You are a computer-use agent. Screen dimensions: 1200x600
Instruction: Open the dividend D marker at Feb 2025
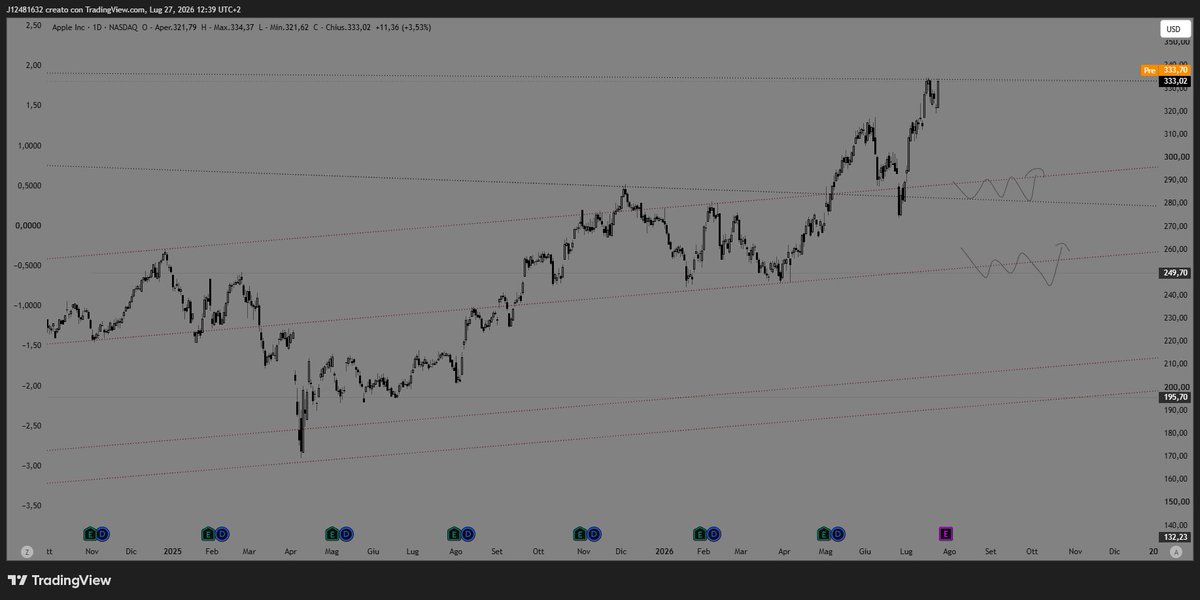pos(220,532)
